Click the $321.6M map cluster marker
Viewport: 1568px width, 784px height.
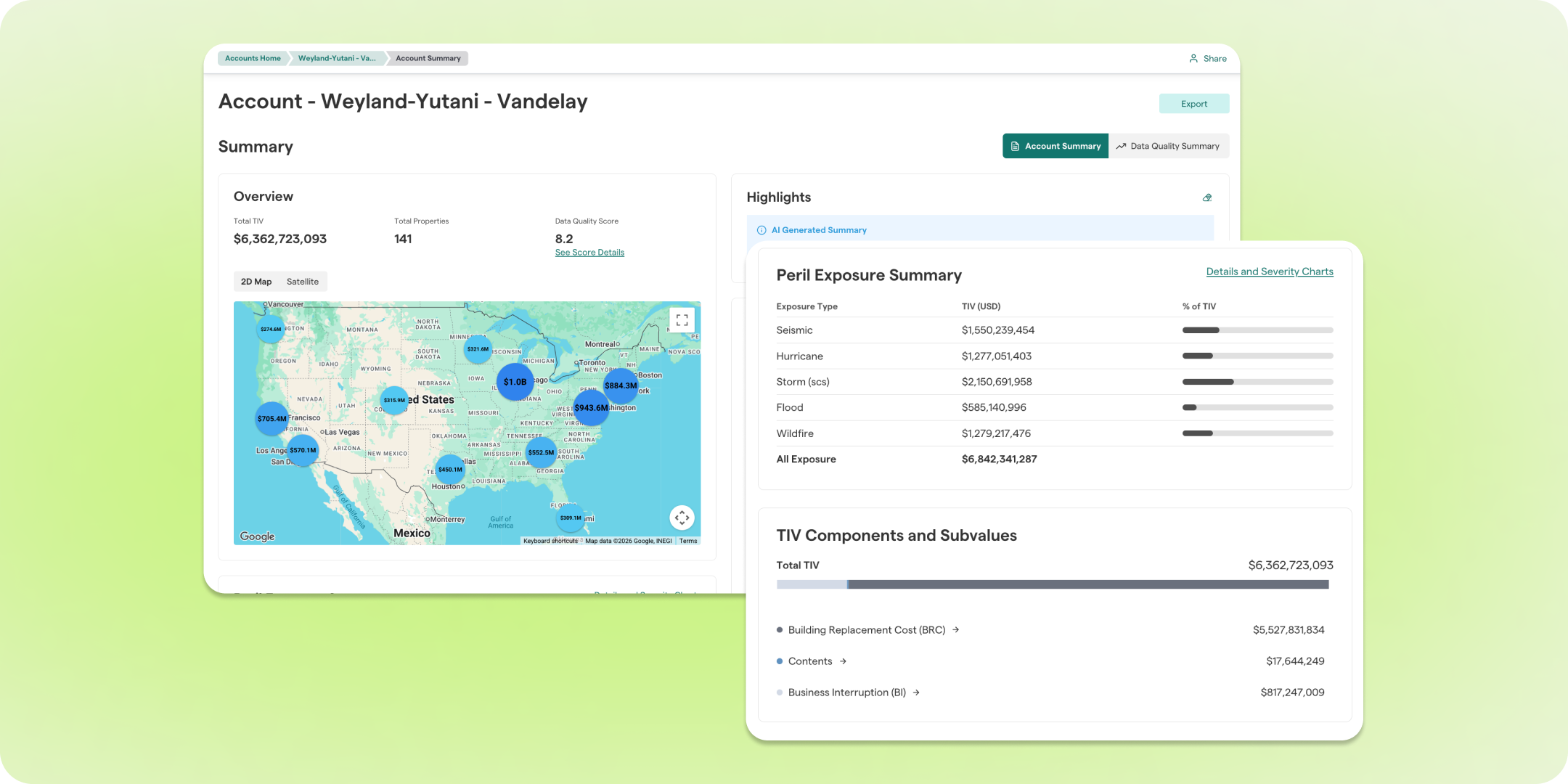478,349
